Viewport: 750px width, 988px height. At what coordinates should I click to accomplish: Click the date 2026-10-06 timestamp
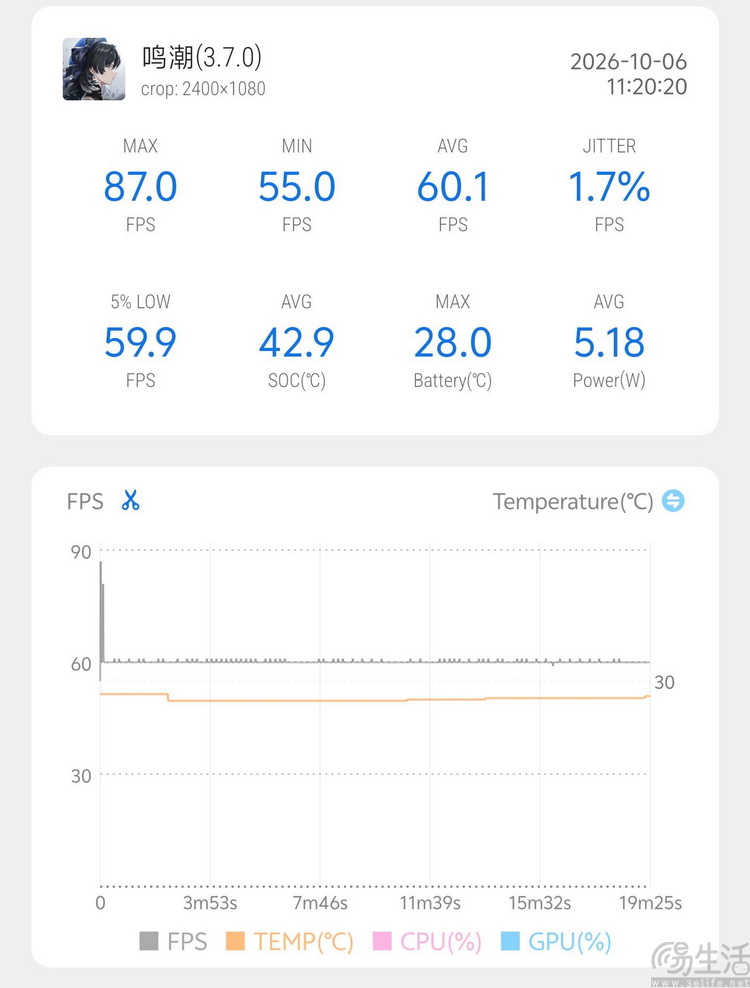tap(628, 61)
